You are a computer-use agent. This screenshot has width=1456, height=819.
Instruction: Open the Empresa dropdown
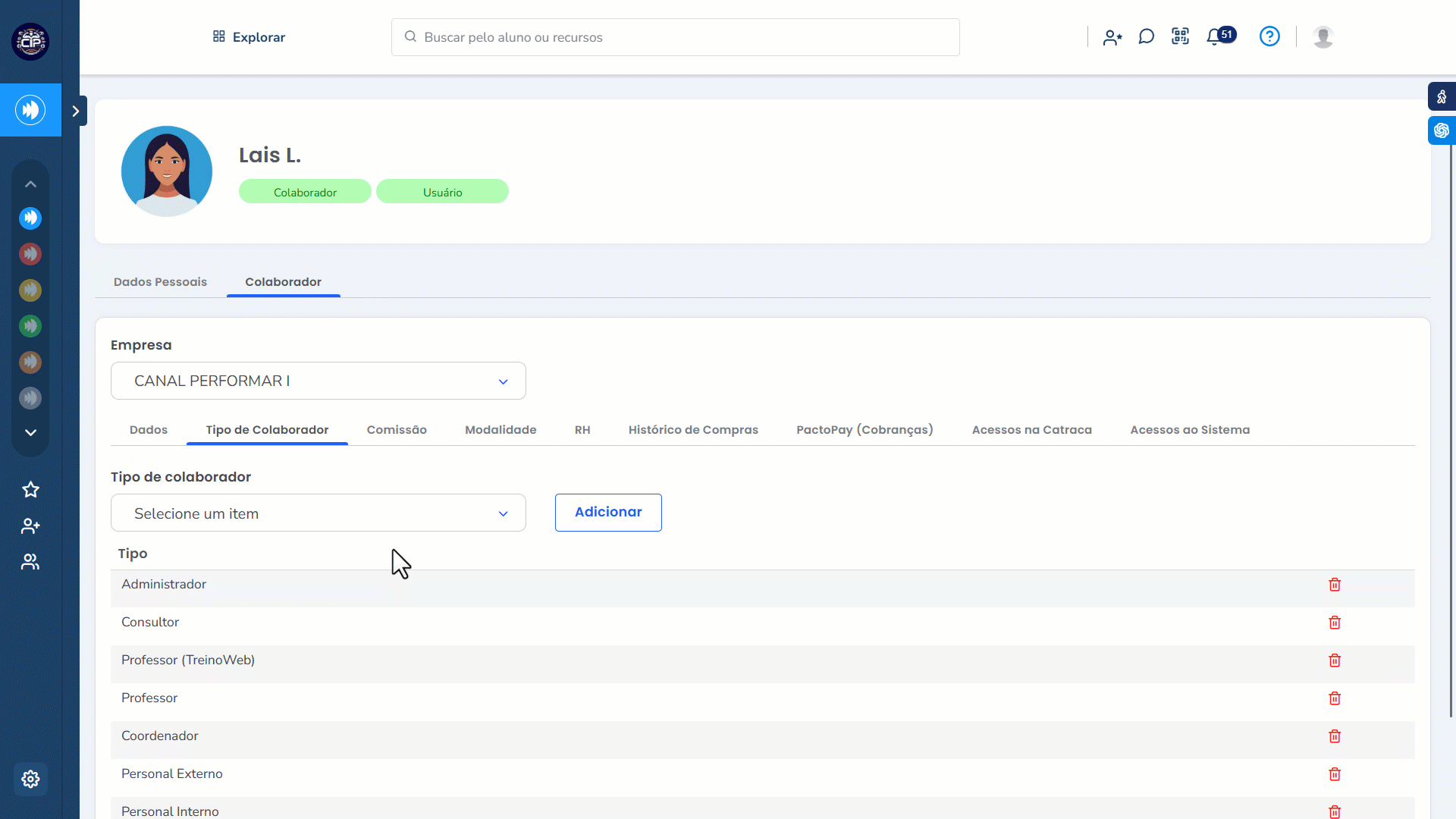click(318, 381)
